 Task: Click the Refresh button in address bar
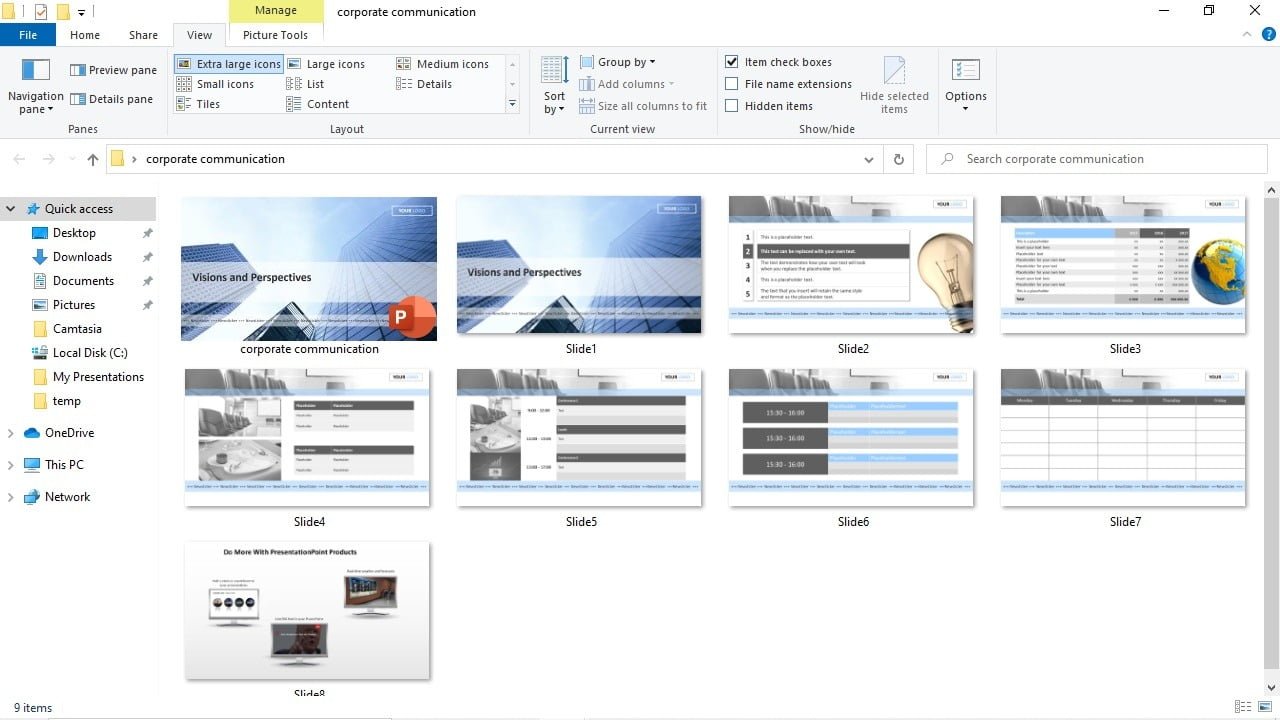(x=898, y=159)
